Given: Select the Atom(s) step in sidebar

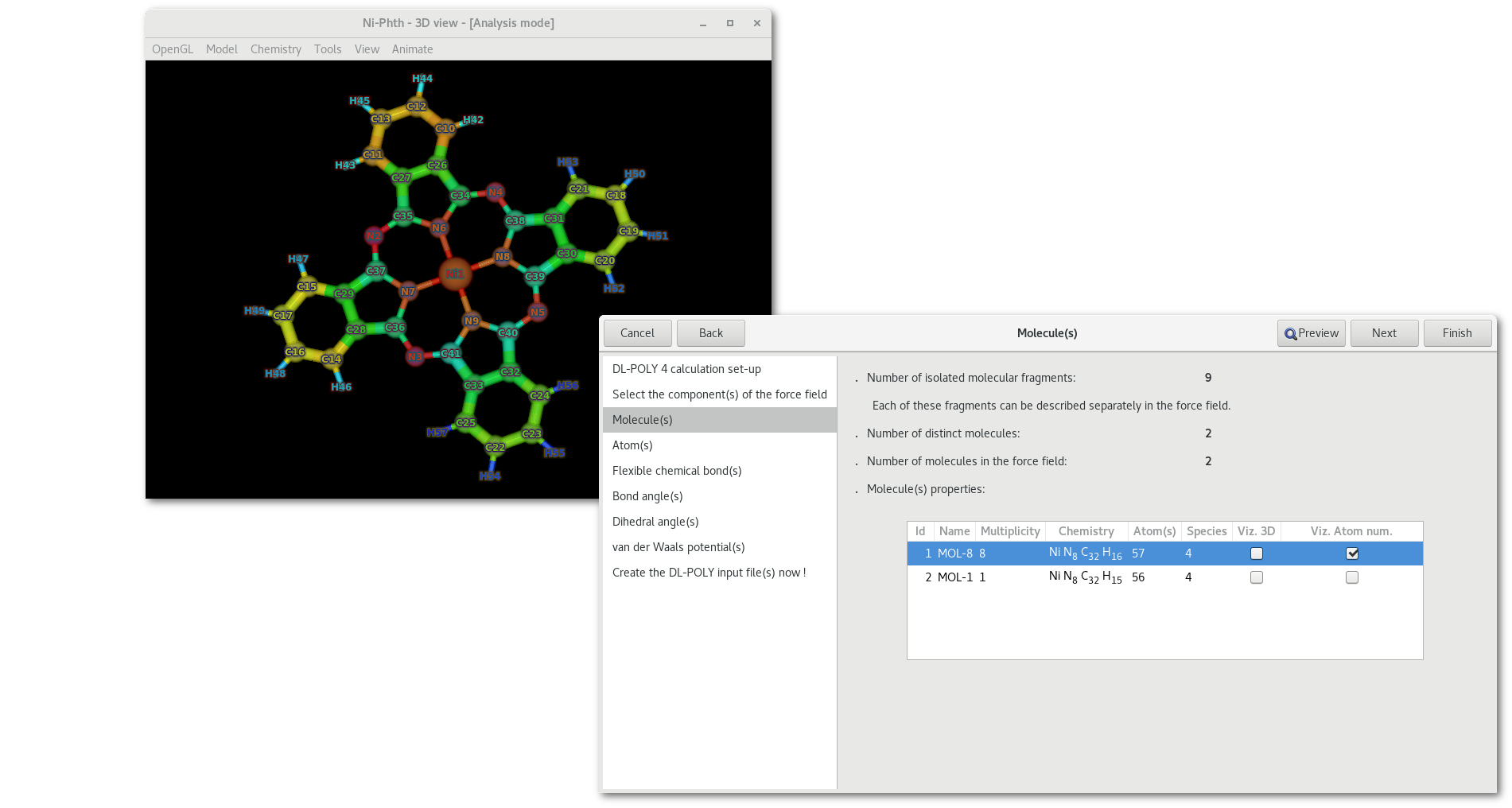Looking at the screenshot, I should tap(632, 445).
